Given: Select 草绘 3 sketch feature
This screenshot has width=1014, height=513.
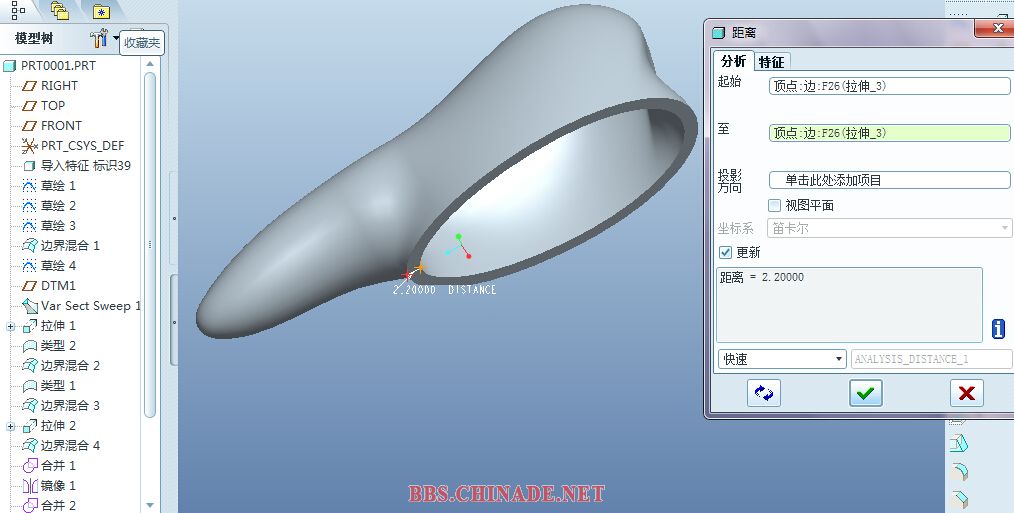Looking at the screenshot, I should (x=49, y=226).
